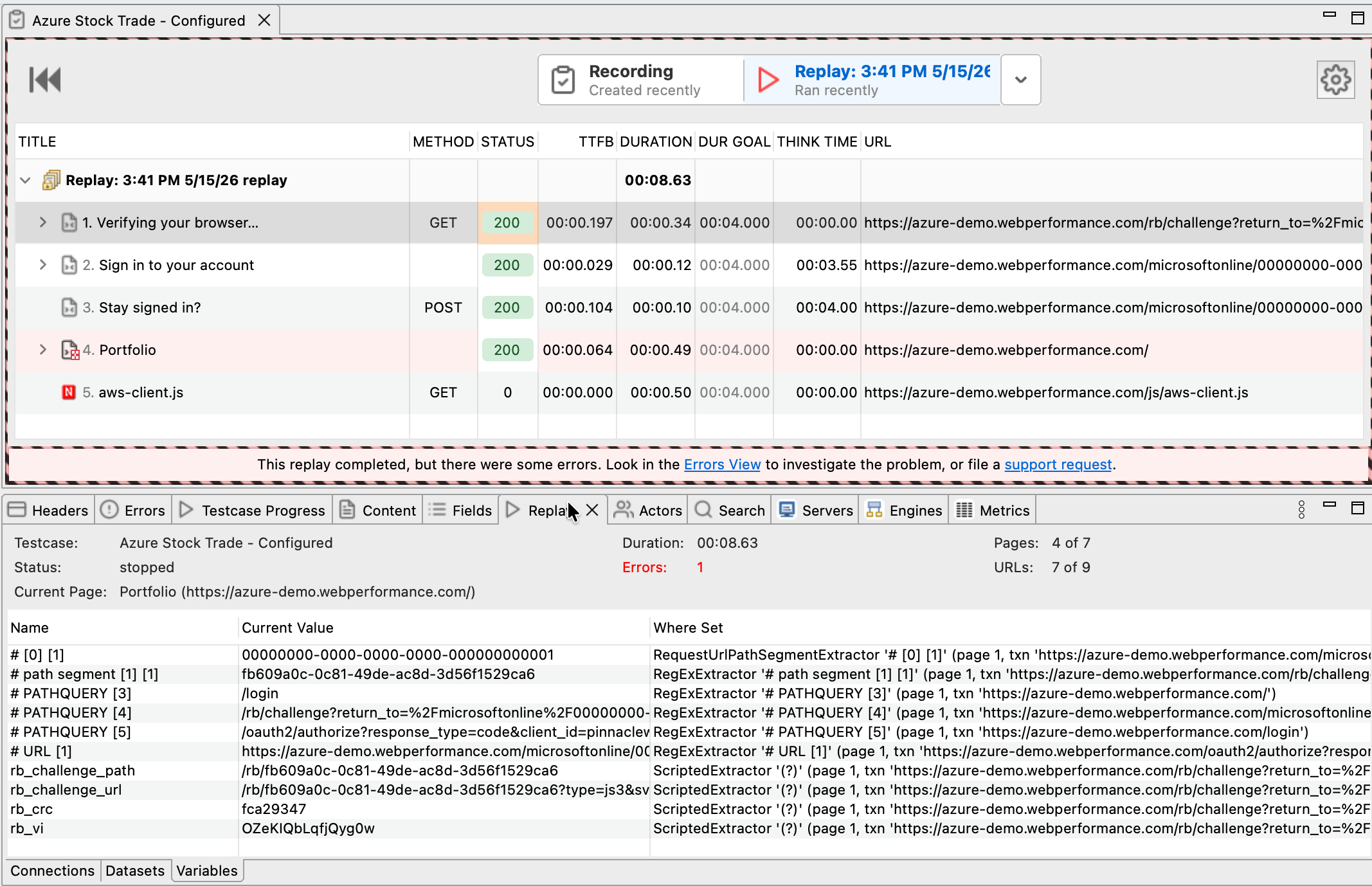Open the replay selector dropdown arrow
1372x886 pixels.
click(1021, 80)
